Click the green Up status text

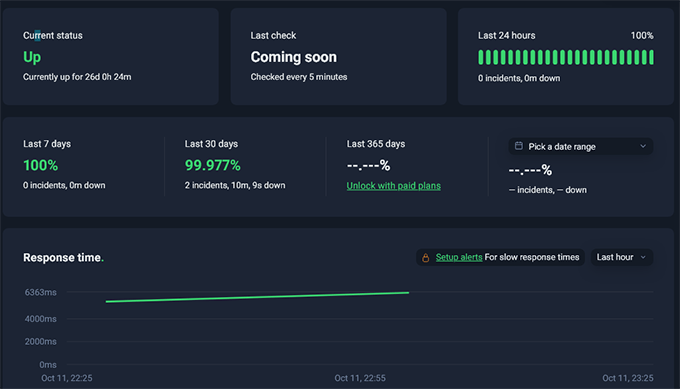[x=32, y=57]
